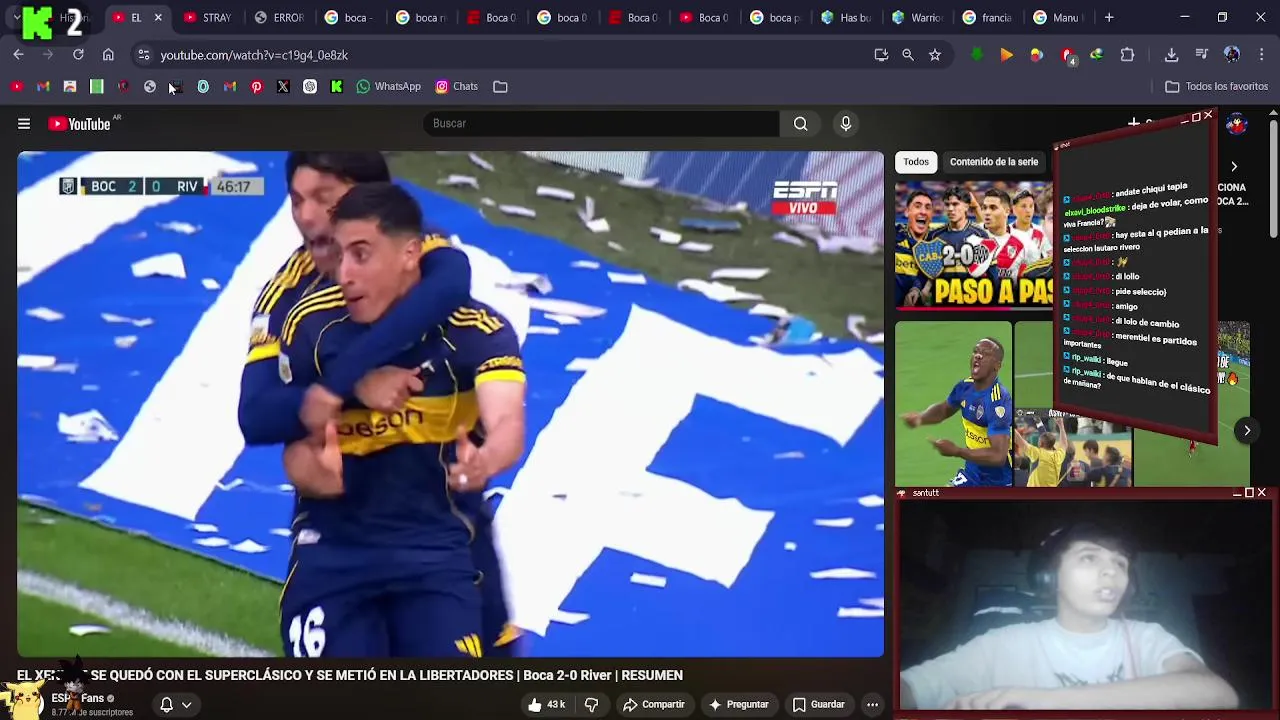The image size is (1280, 720).
Task: Open the YouTube guide hamburger menu
Action: coord(24,124)
